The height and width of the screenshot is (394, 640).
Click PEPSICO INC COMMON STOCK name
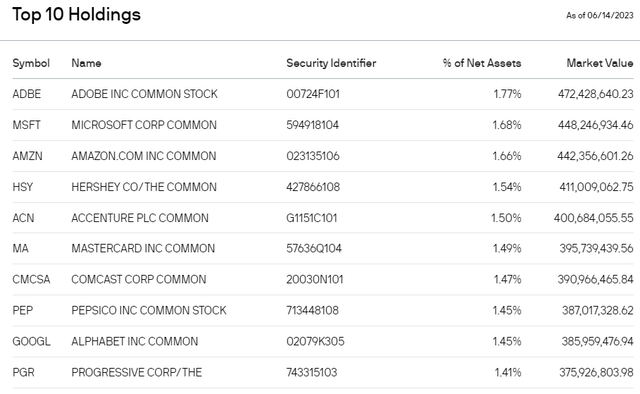149,310
